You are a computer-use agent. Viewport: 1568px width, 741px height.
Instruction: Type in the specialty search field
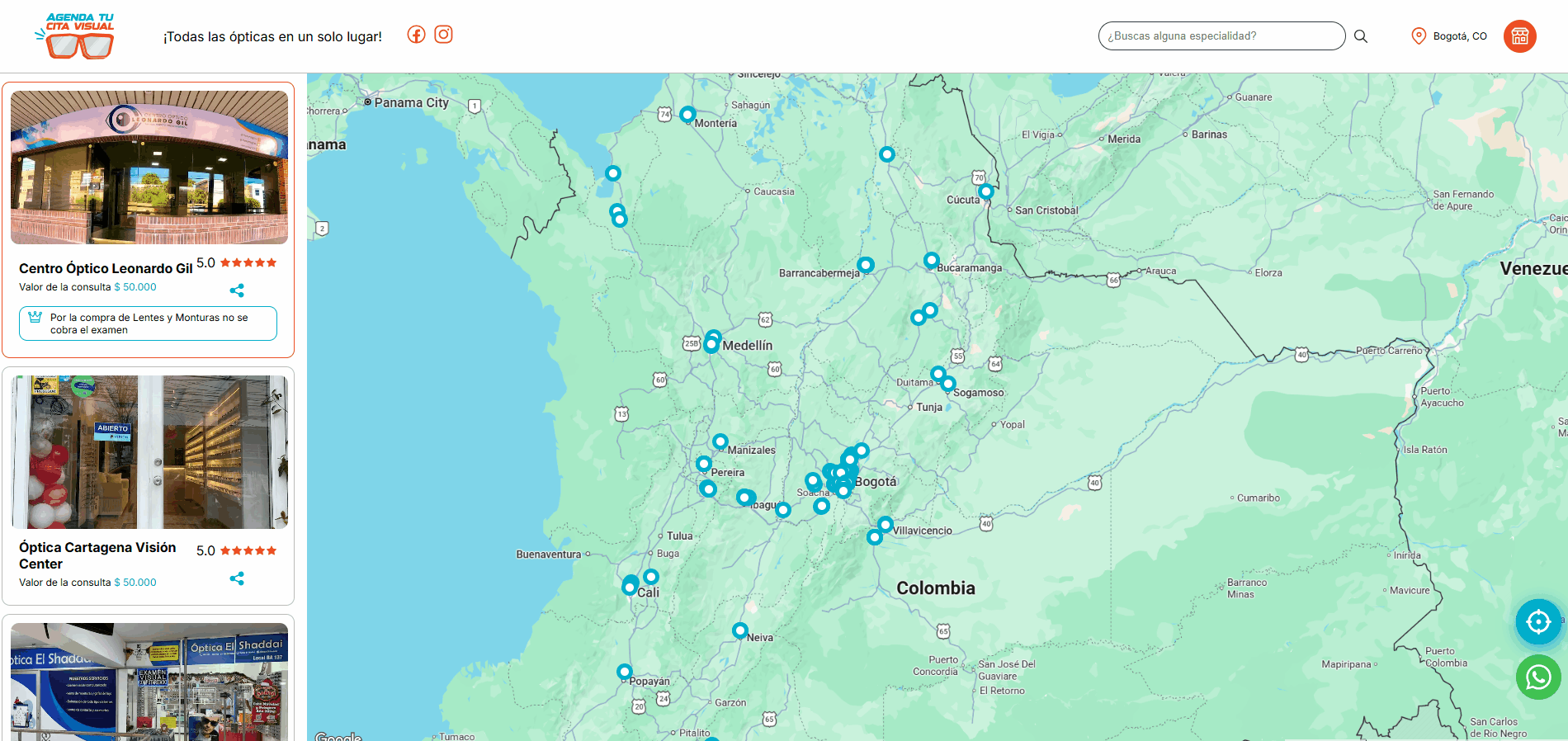tap(1221, 36)
